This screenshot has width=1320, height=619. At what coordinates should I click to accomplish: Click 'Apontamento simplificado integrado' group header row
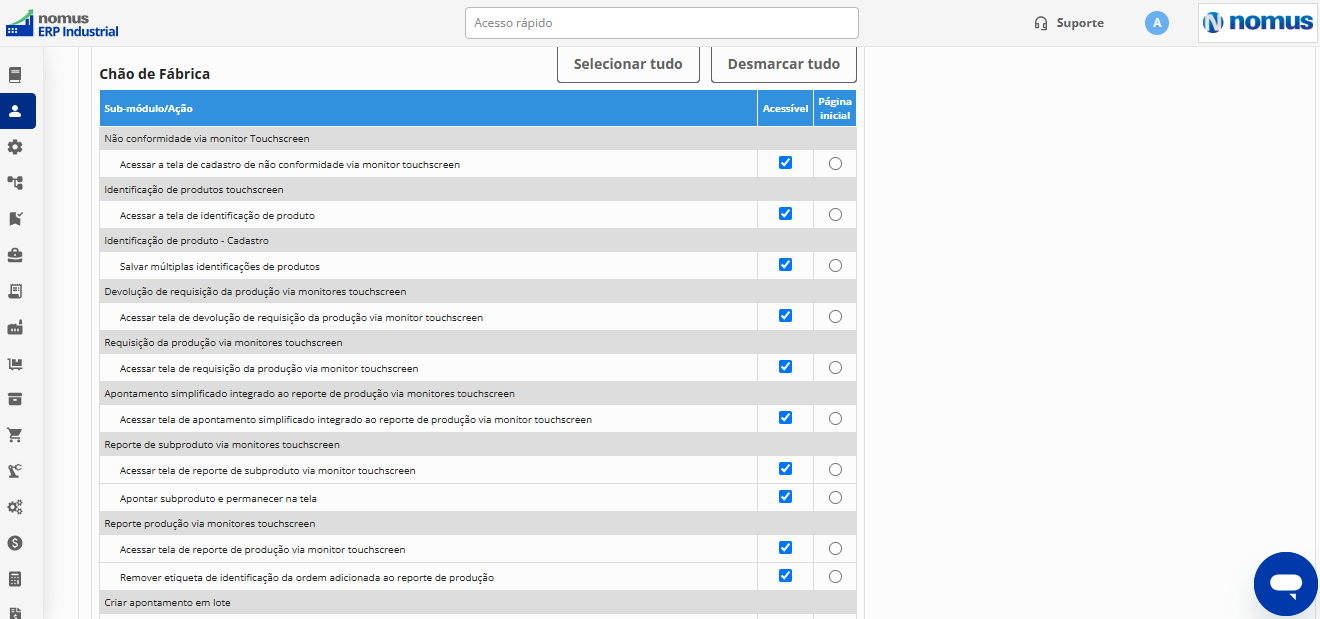coord(478,393)
